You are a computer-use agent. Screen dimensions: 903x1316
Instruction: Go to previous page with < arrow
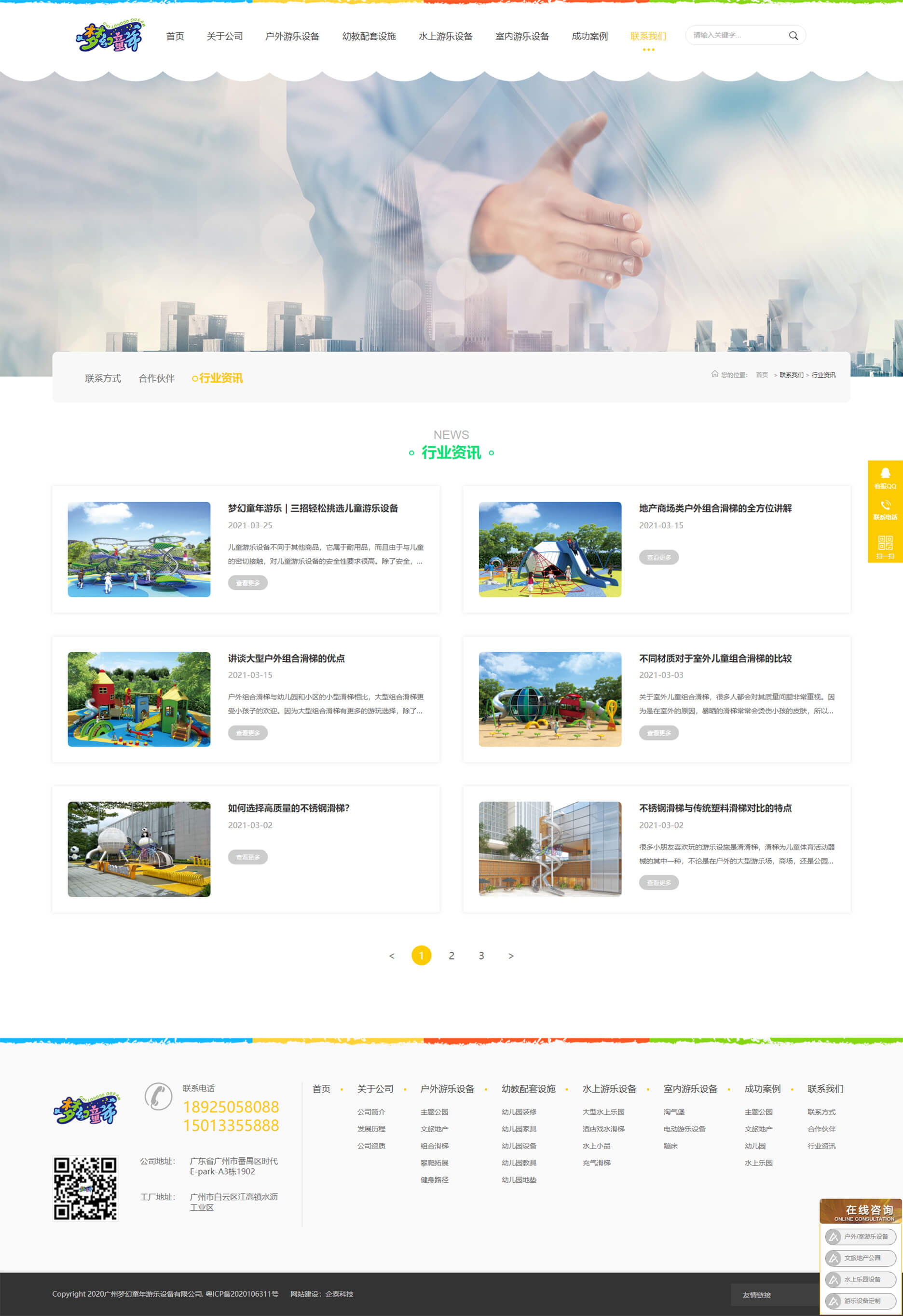click(391, 956)
